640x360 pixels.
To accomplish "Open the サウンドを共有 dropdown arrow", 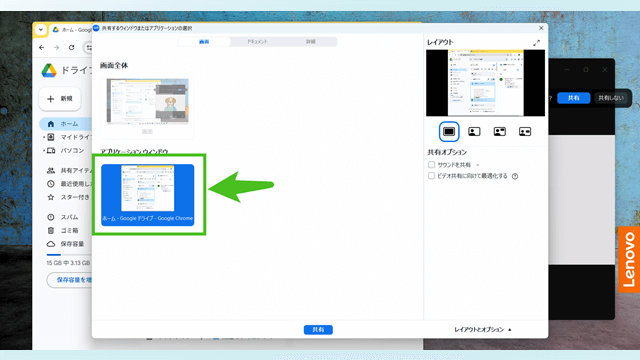I will 478,165.
